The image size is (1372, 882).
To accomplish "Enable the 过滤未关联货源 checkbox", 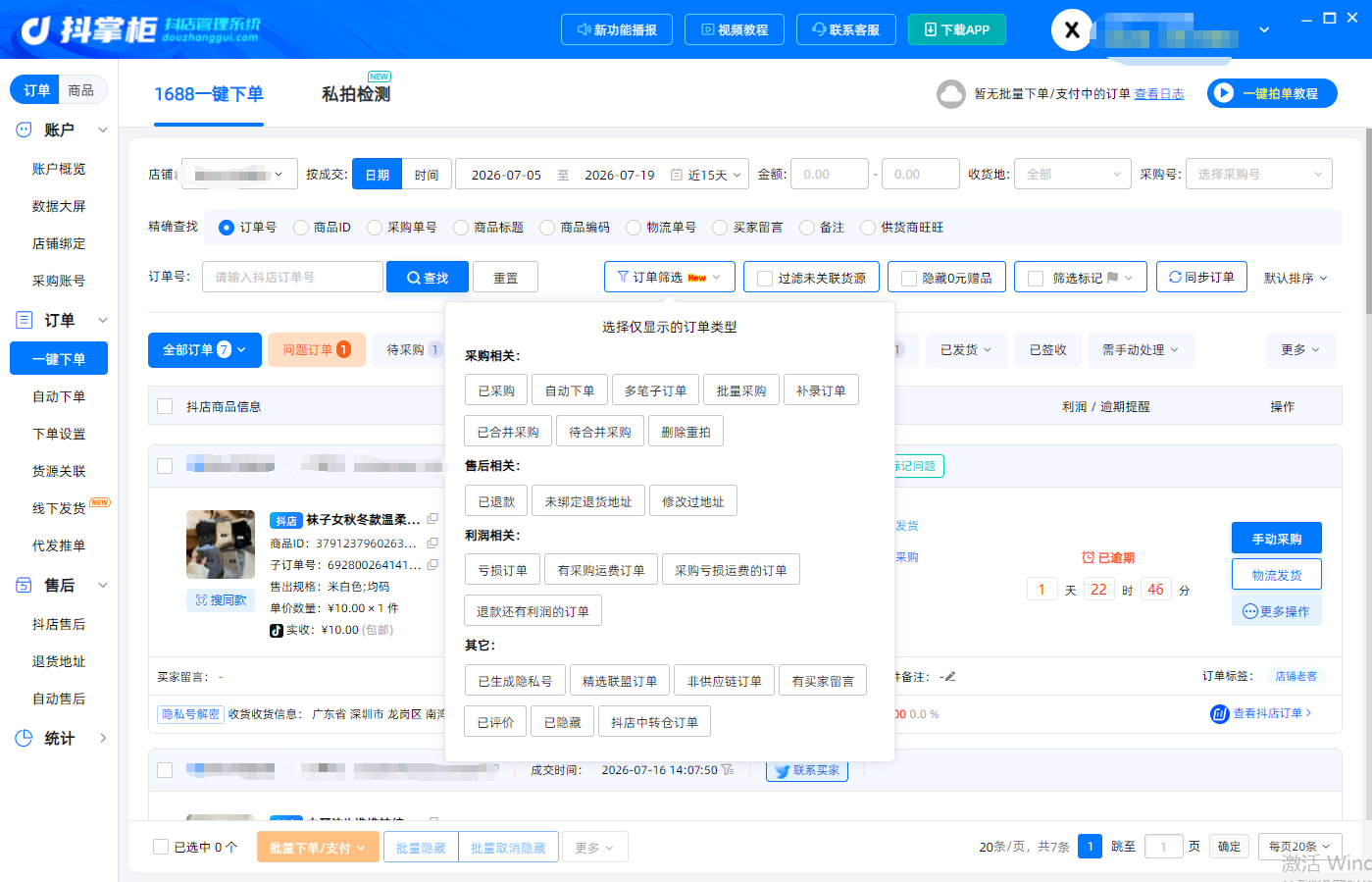I will pos(765,278).
